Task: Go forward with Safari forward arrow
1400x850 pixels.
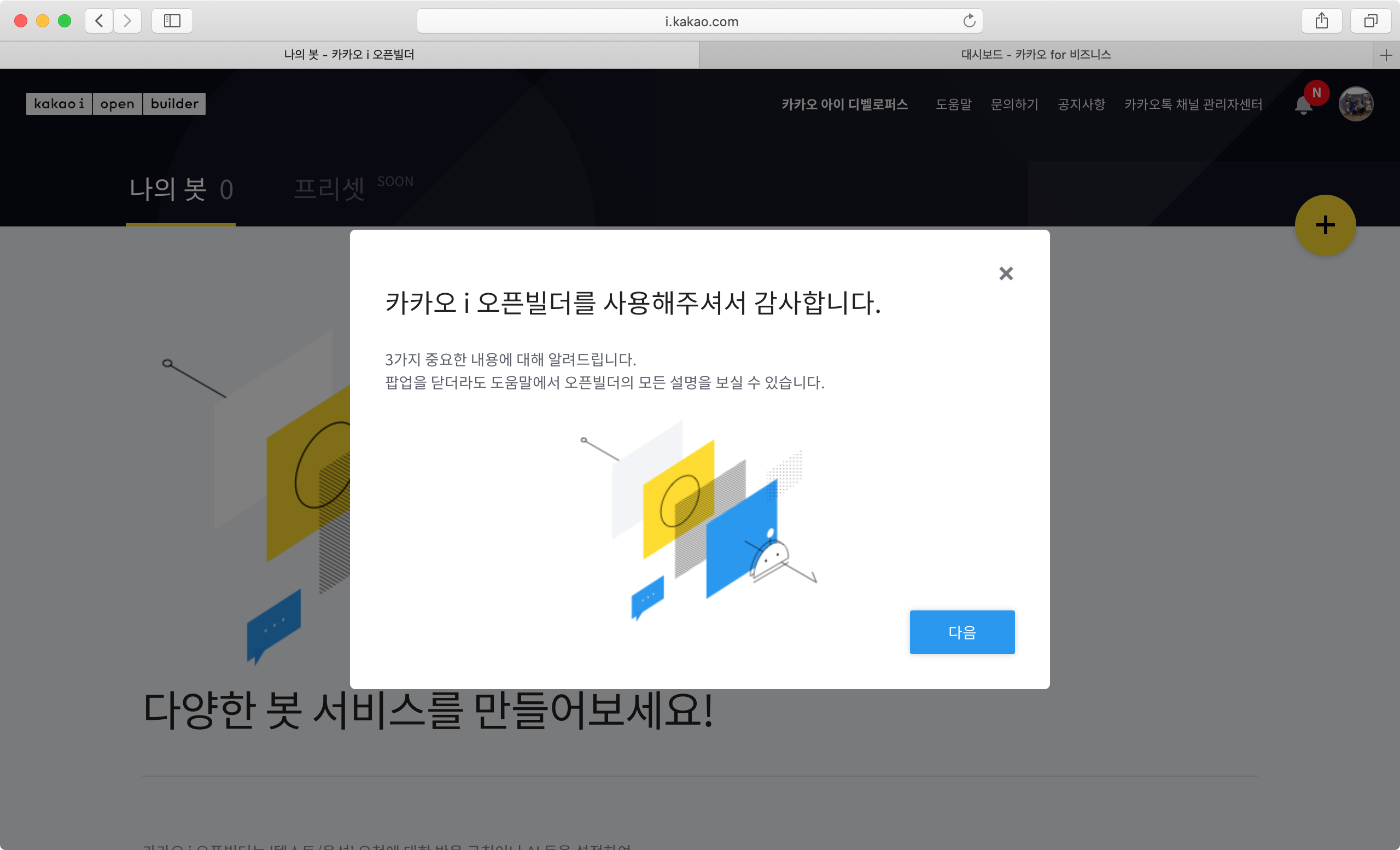Action: click(x=127, y=21)
